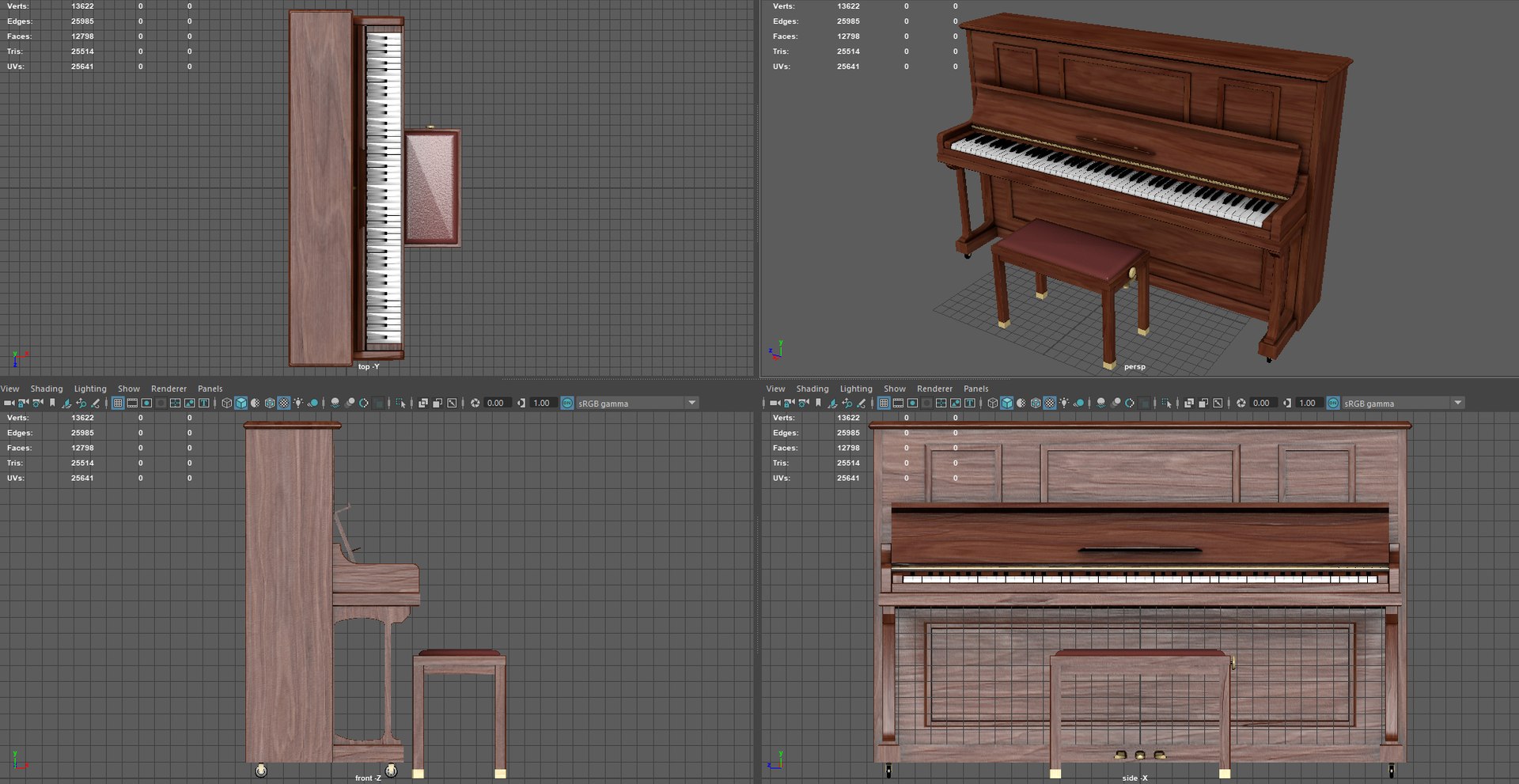Open Renderer menu in front -Z panel

click(169, 388)
